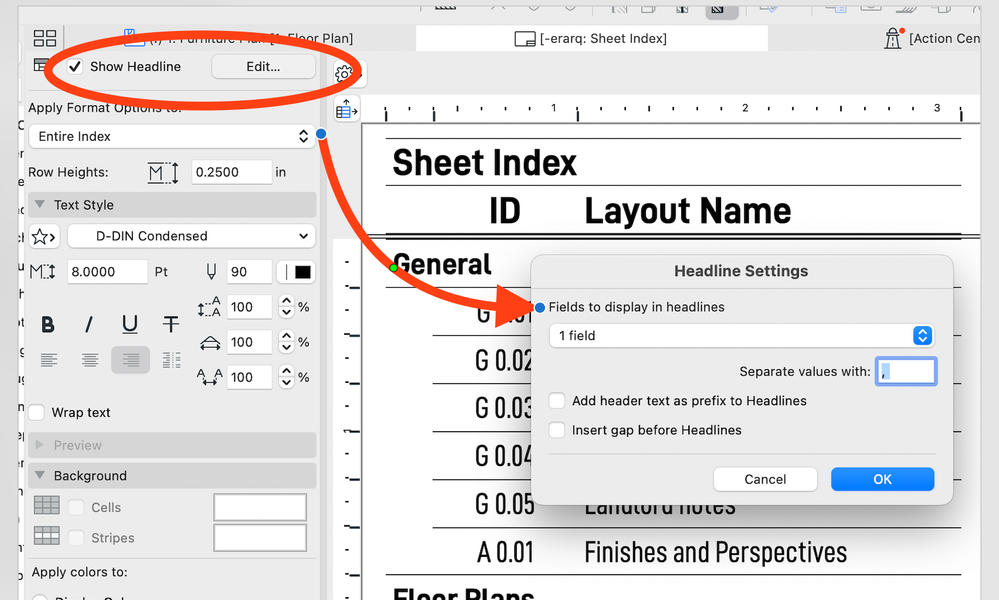Viewport: 999px width, 600px height.
Task: Toggle Strikethrough text formatting
Action: pyautogui.click(x=171, y=325)
